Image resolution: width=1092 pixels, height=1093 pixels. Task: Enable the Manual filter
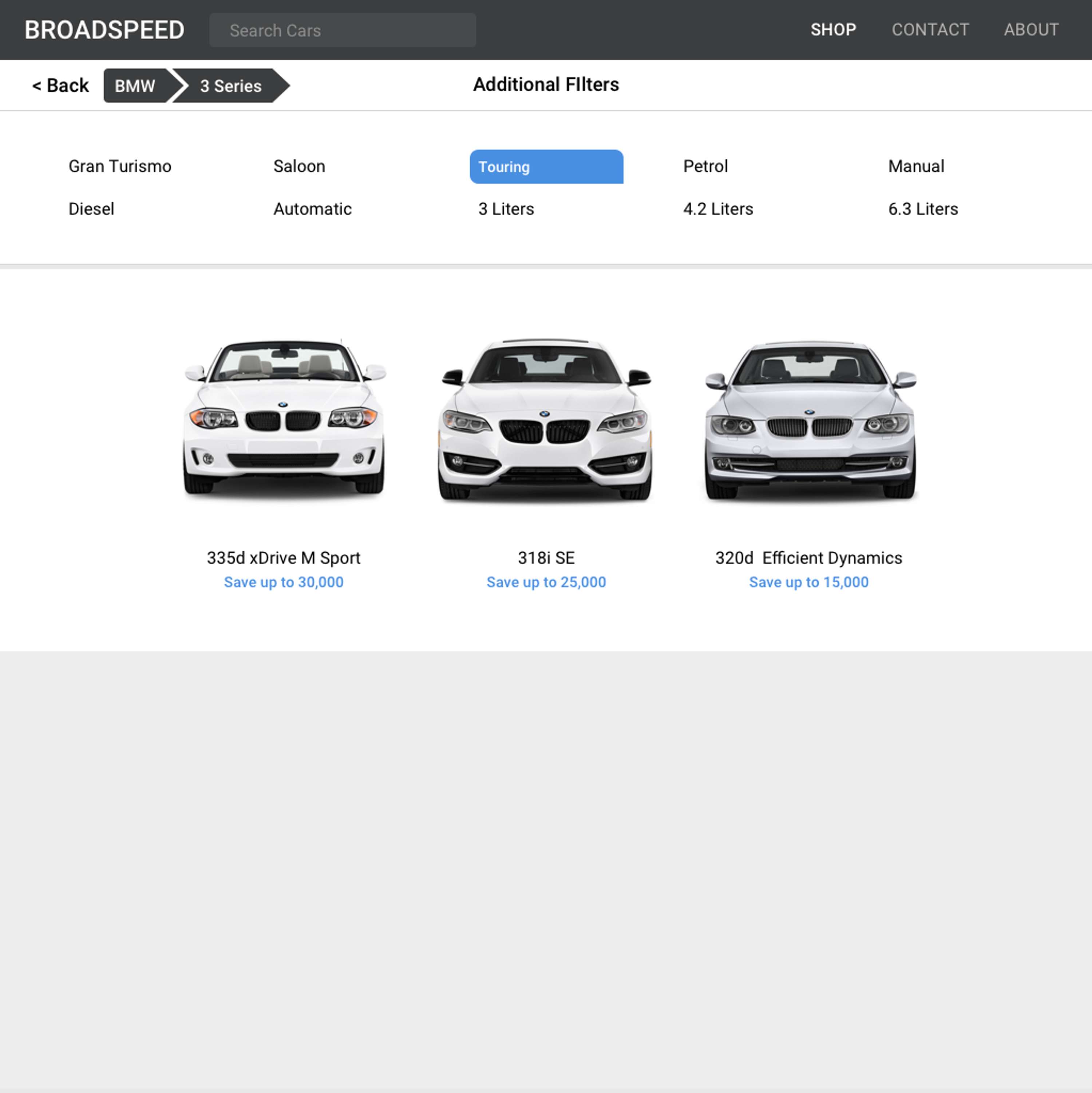pos(916,166)
